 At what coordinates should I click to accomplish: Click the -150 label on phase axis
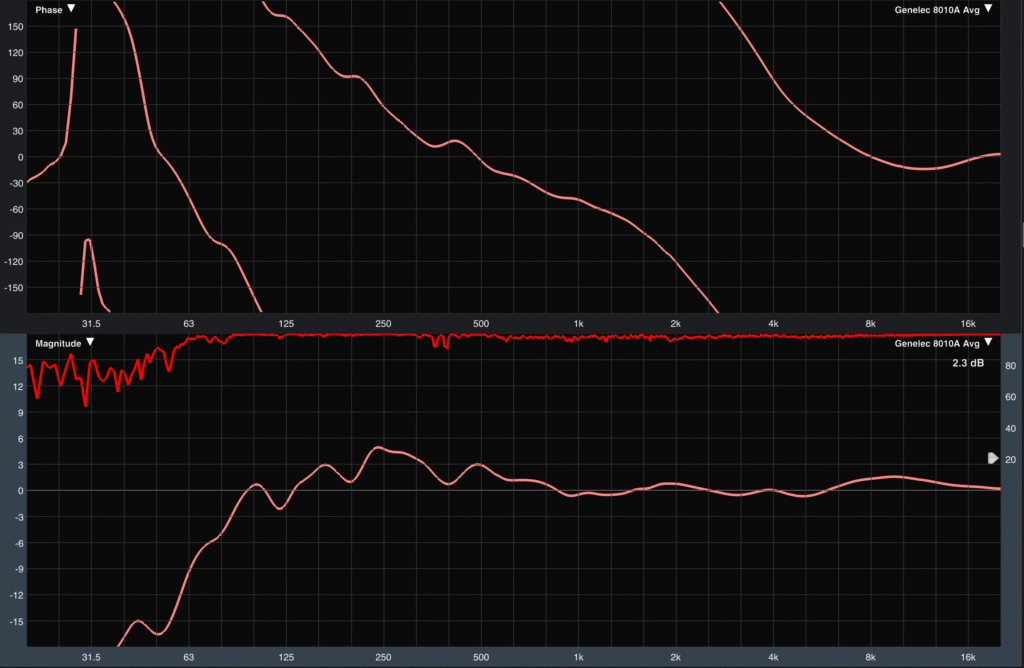[x=15, y=288]
